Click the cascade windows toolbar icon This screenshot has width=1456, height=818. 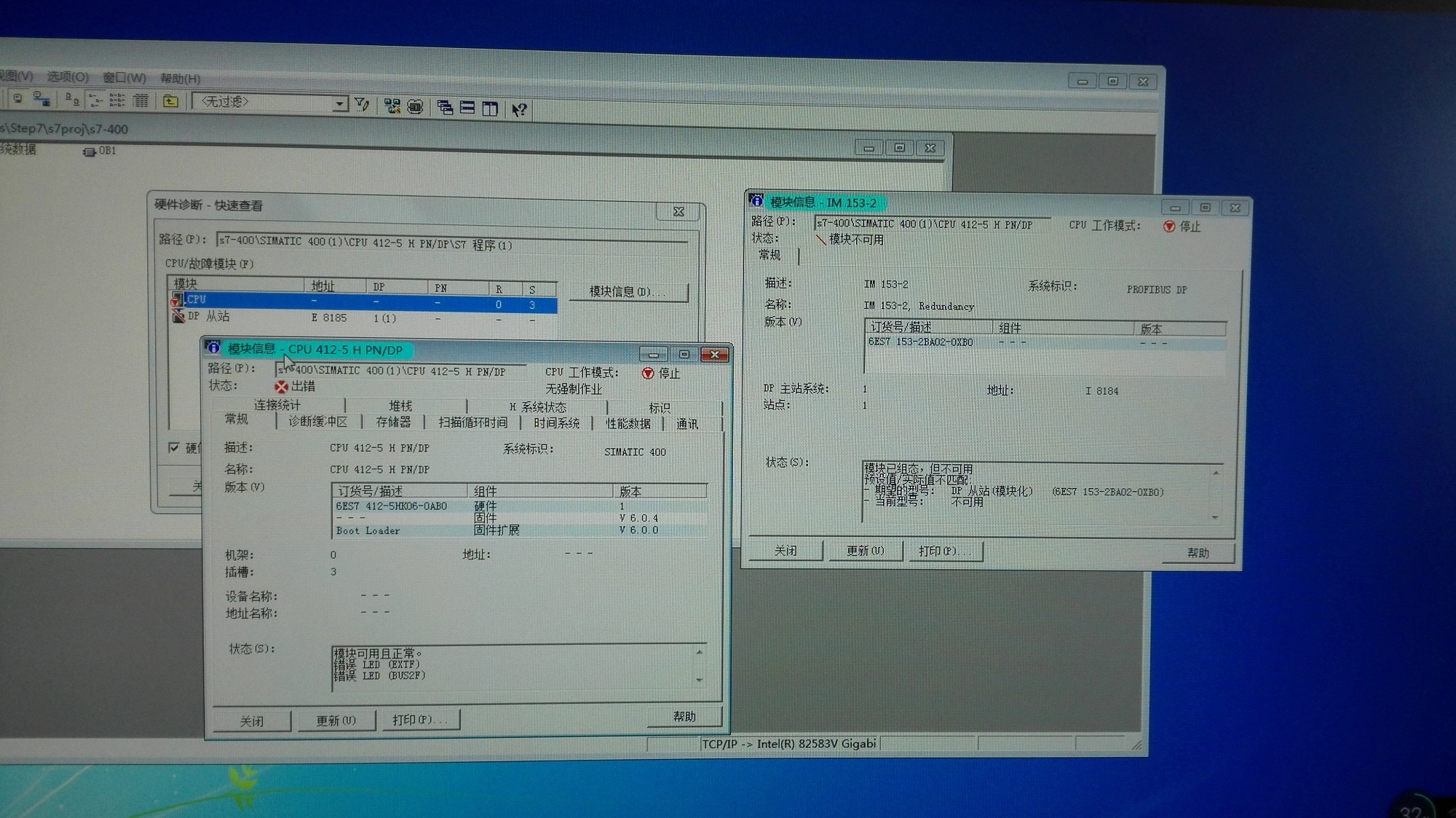click(445, 108)
